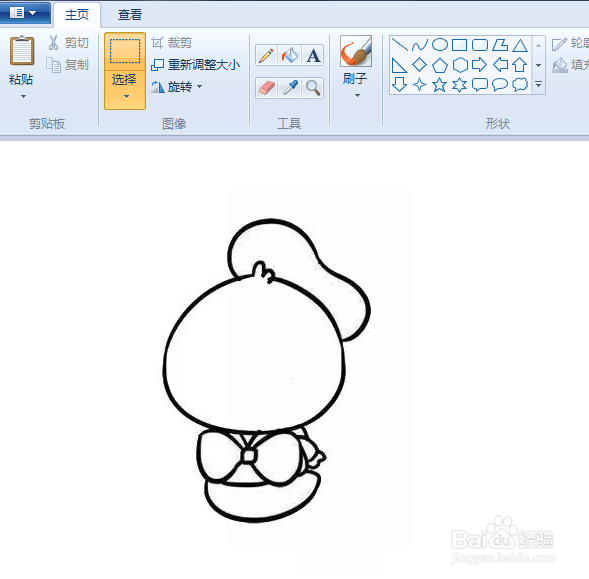Expand the 刷子 brushes dropdown
Screen dimensions: 589x579
[x=357, y=95]
